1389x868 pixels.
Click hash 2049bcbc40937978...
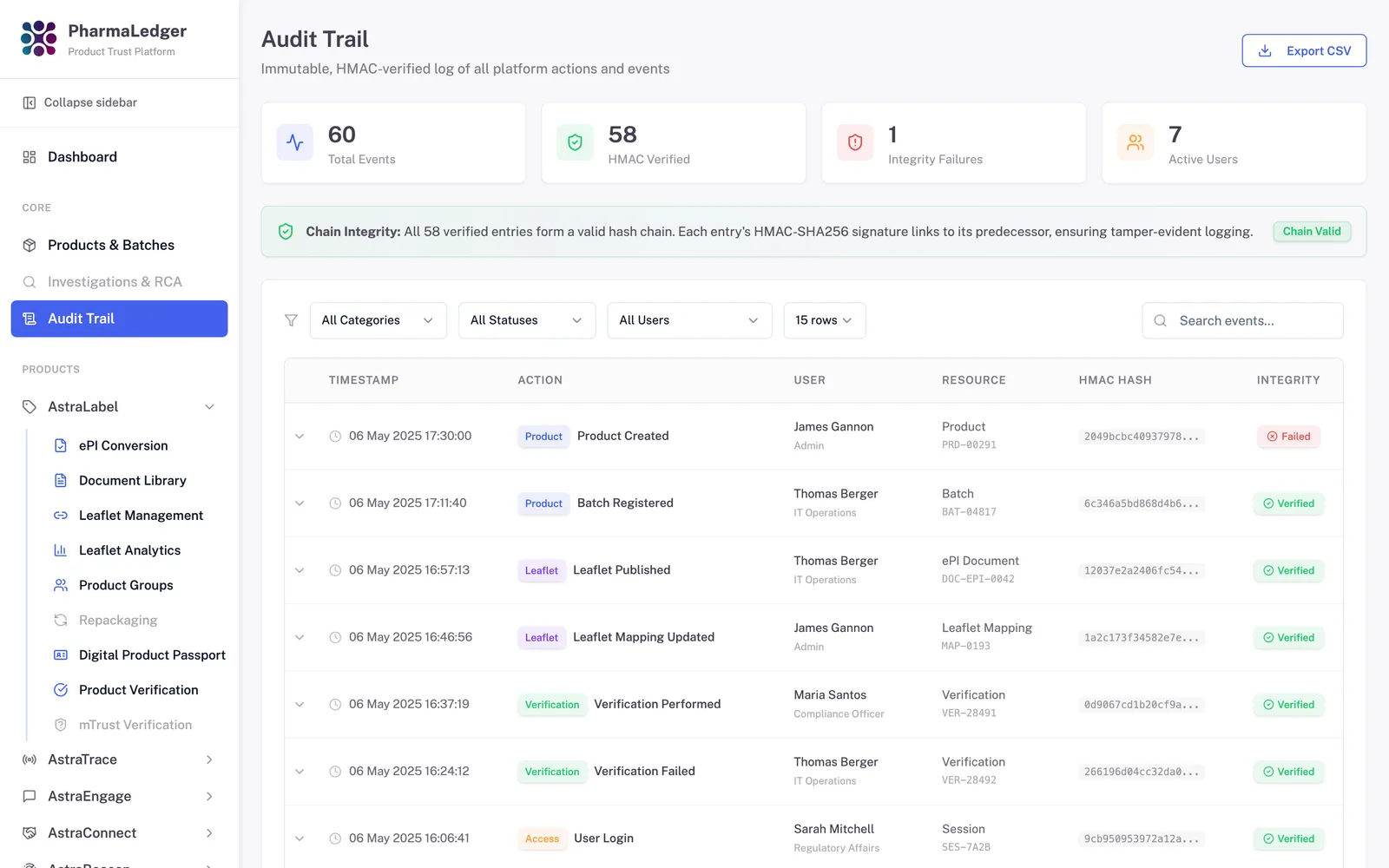[1142, 437]
